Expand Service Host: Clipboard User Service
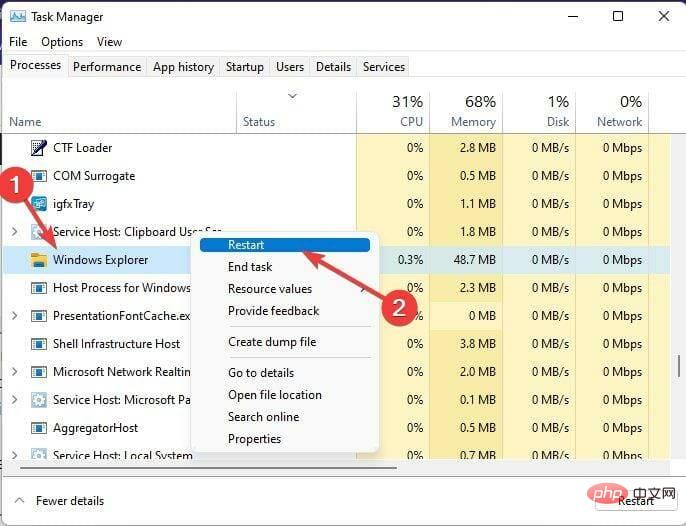 tap(14, 232)
